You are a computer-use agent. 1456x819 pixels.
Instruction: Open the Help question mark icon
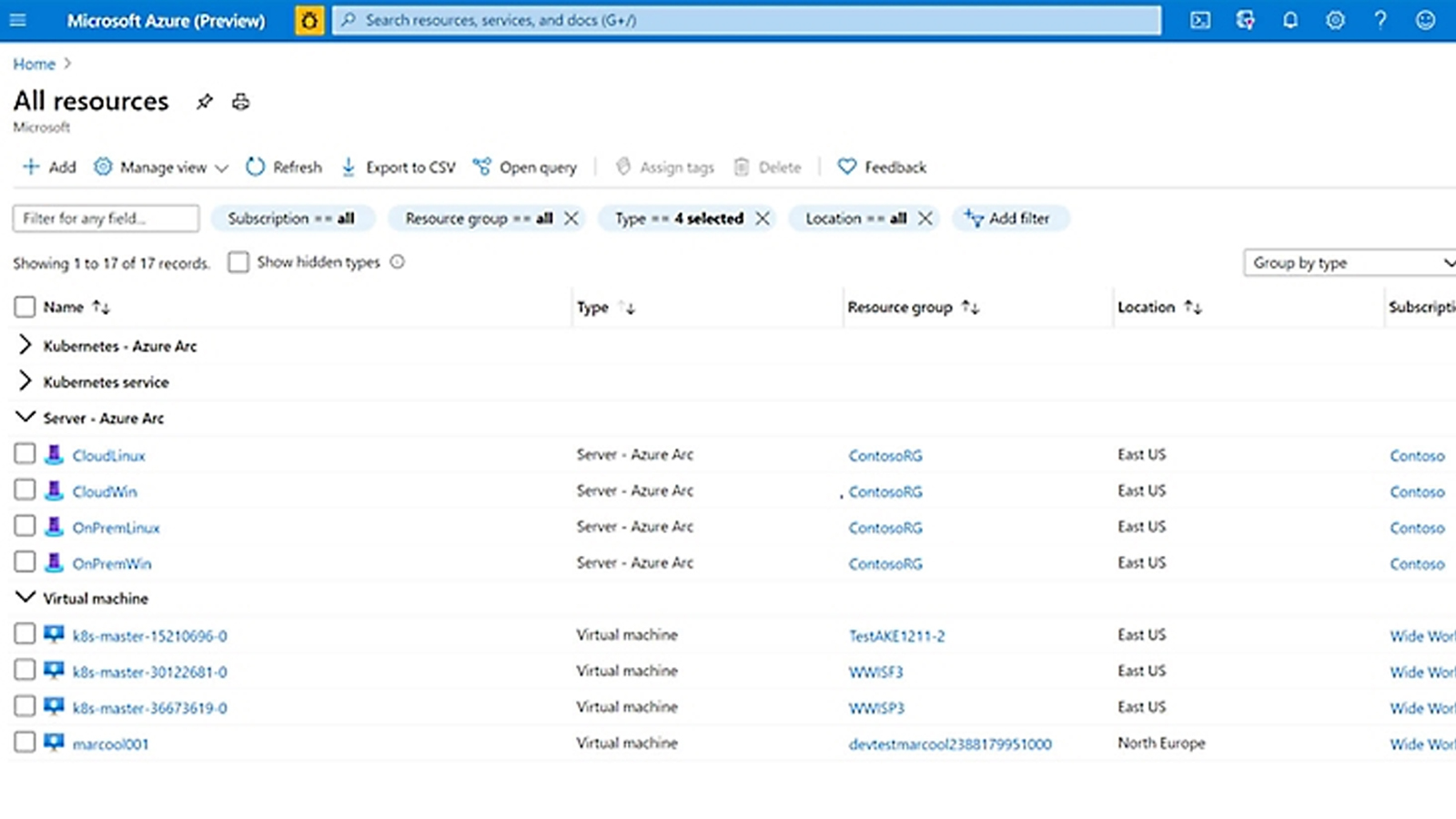pos(1380,20)
